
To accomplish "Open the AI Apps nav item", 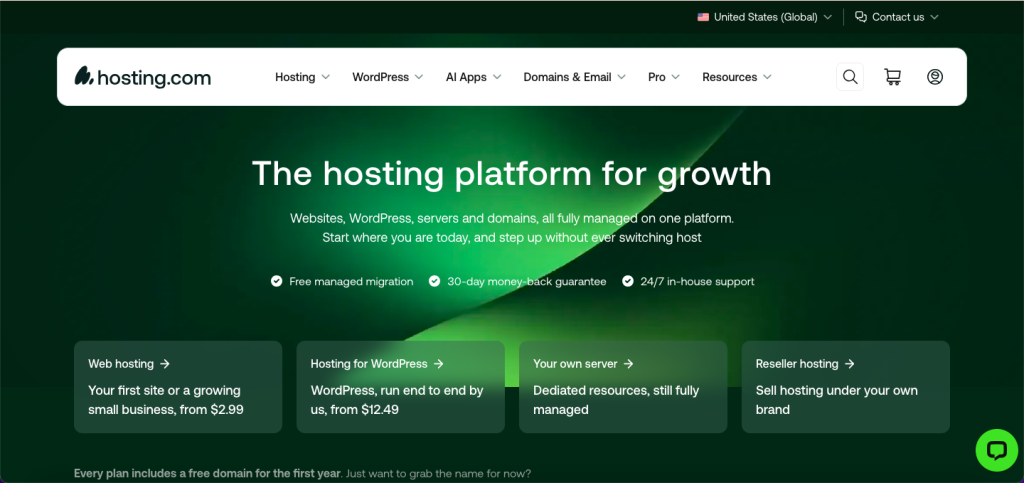I will (474, 77).
